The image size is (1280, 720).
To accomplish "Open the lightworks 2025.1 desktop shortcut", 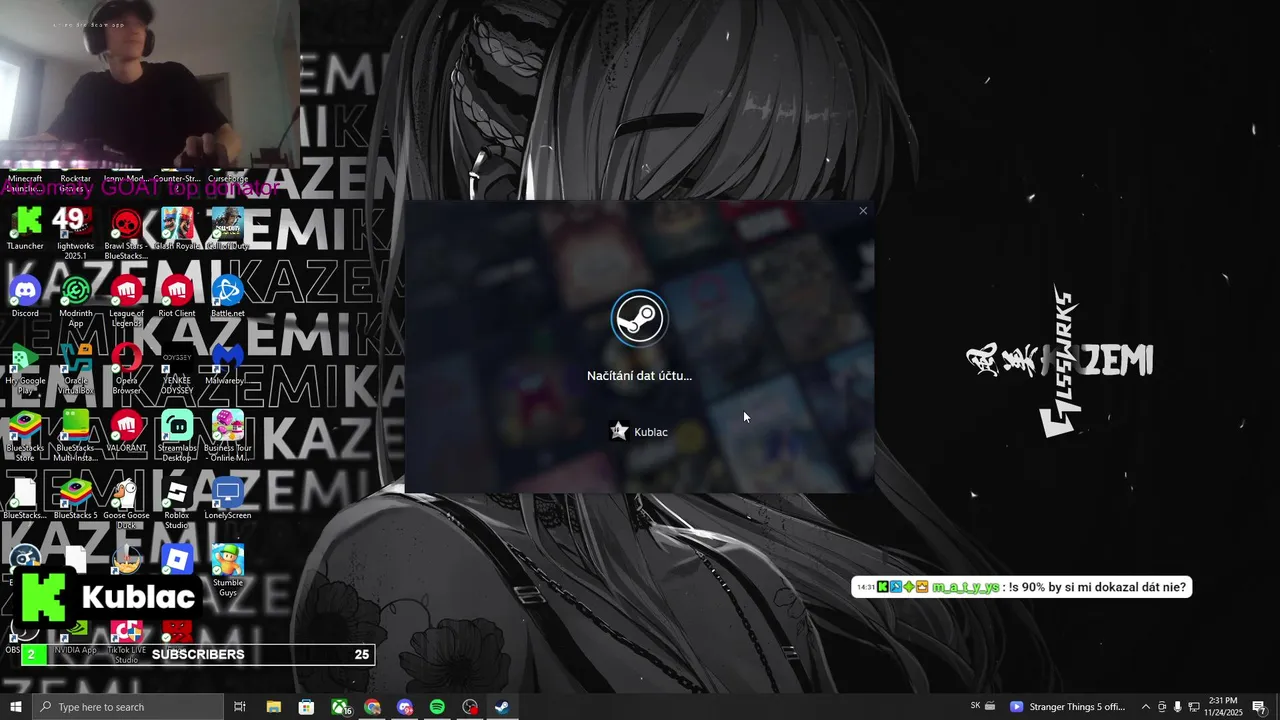I will (75, 233).
